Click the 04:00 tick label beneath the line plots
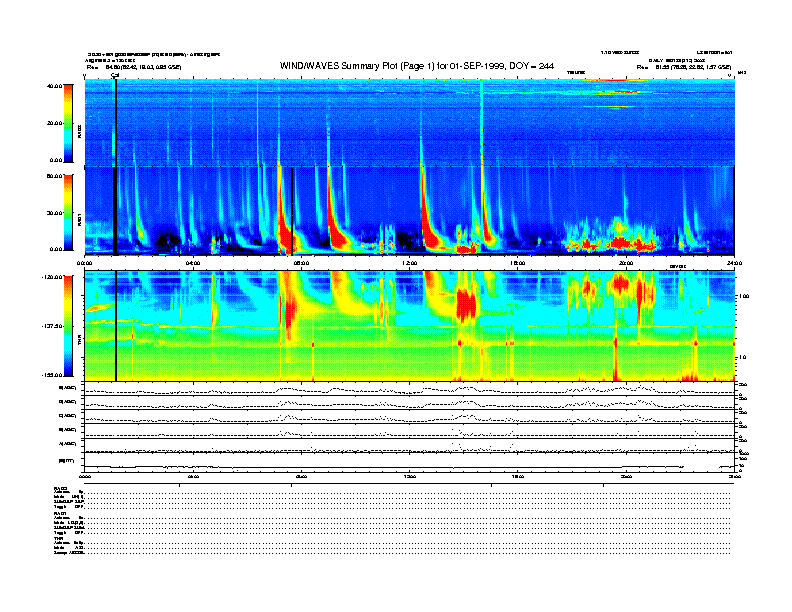Image resolution: width=792 pixels, height=612 pixels. (x=193, y=476)
